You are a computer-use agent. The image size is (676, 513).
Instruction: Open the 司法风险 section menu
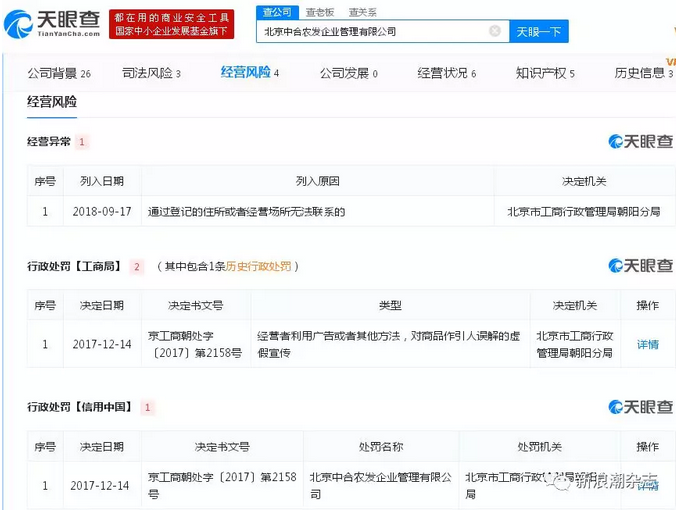tap(151, 73)
